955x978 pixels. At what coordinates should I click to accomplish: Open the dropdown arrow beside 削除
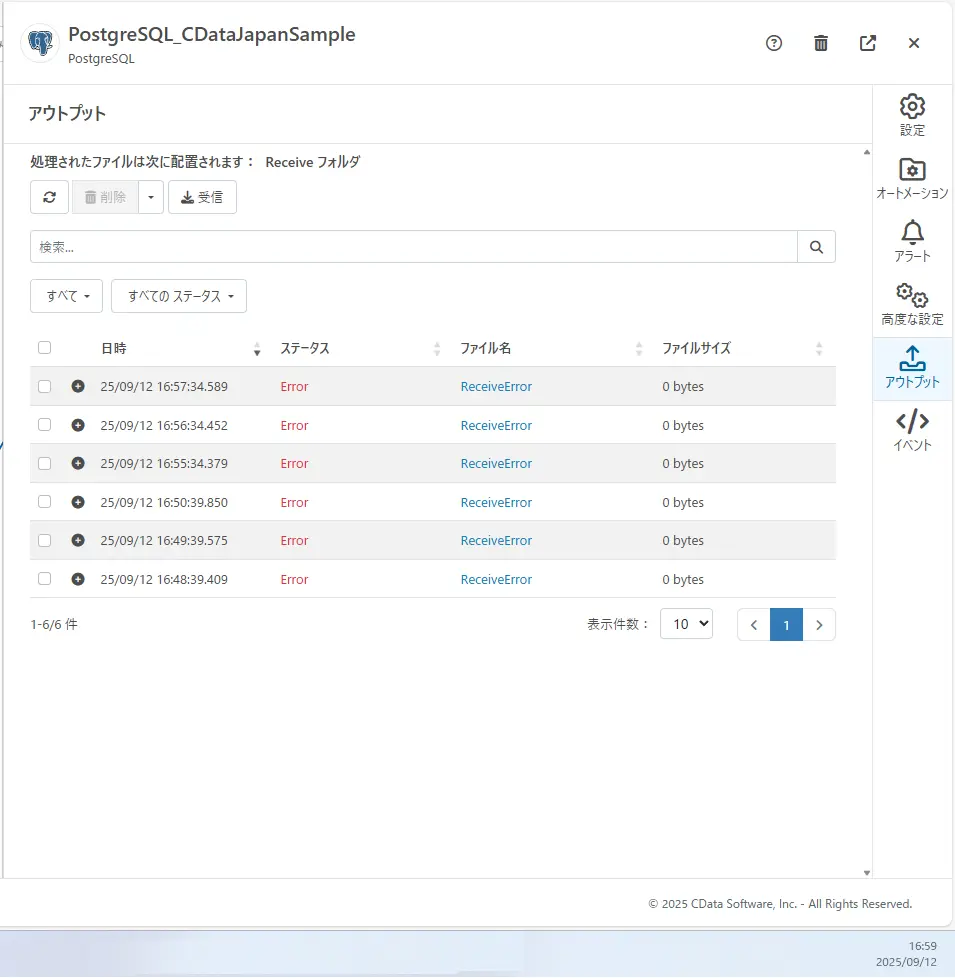pyautogui.click(x=151, y=197)
